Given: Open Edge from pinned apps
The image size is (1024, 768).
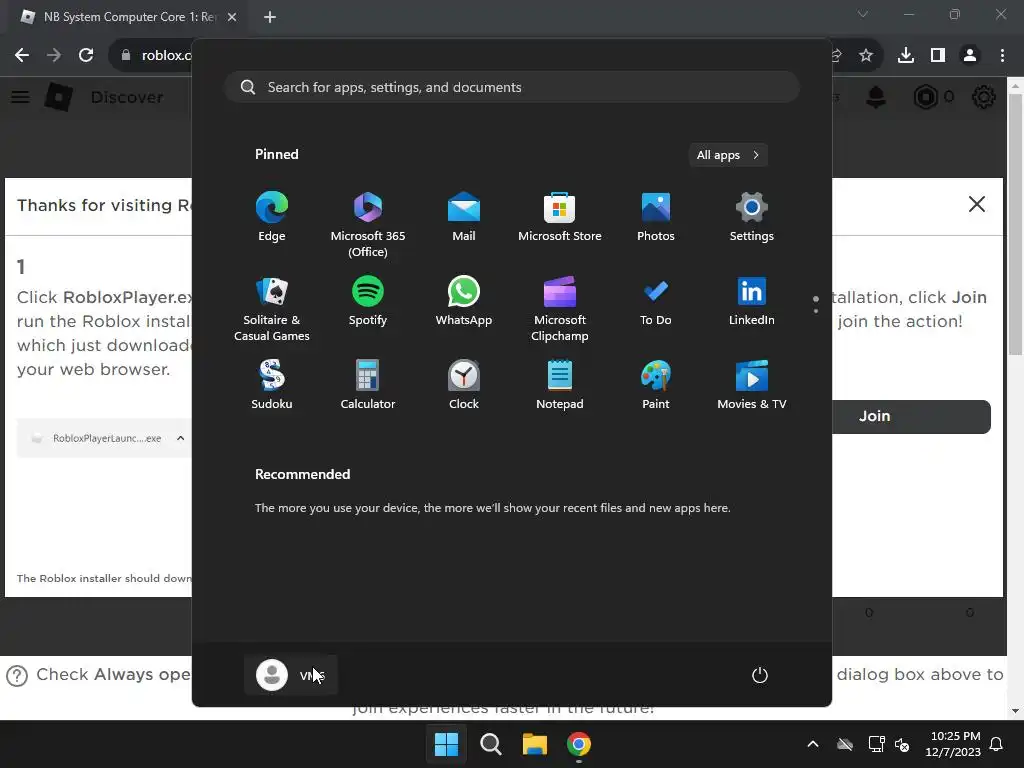Looking at the screenshot, I should click(x=272, y=217).
